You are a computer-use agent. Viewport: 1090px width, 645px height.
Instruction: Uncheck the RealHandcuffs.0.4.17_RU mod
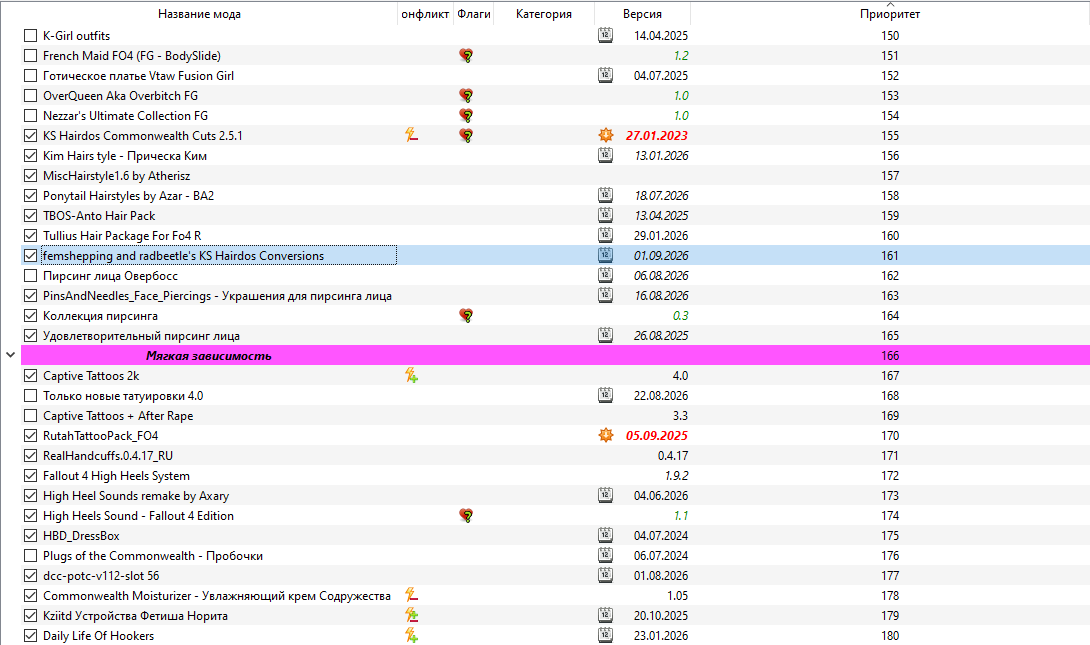click(x=31, y=456)
